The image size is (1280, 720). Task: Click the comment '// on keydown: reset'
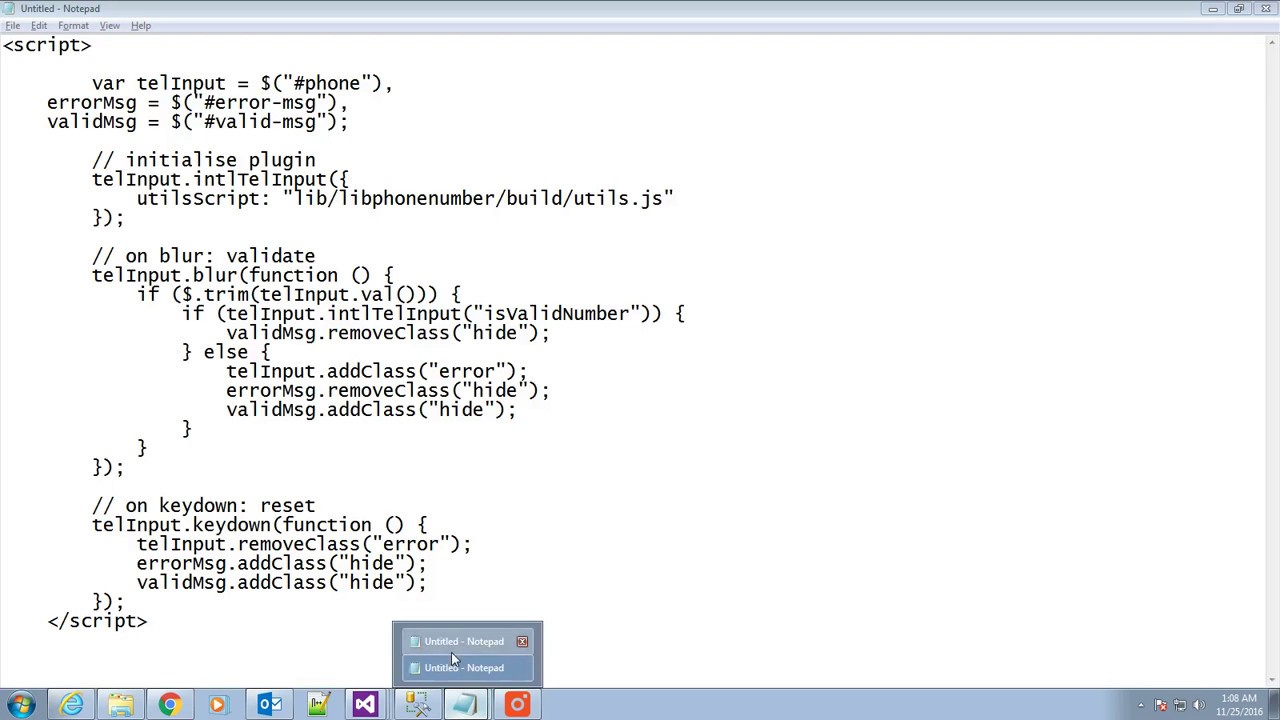pyautogui.click(x=203, y=506)
